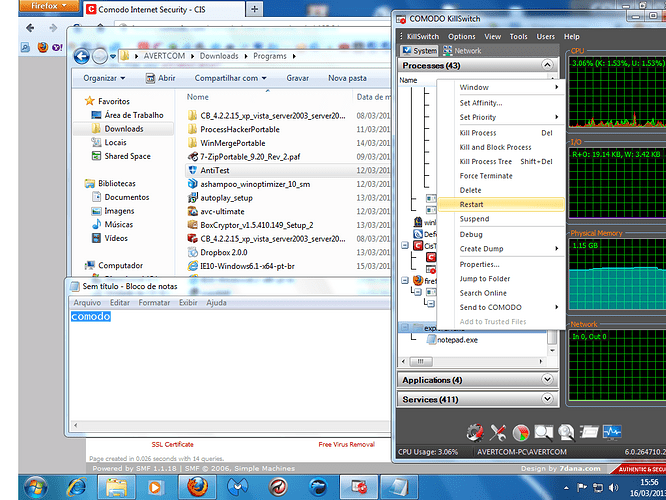Open the Options menu in KillSwitch
This screenshot has height=500, width=666.
click(462, 37)
